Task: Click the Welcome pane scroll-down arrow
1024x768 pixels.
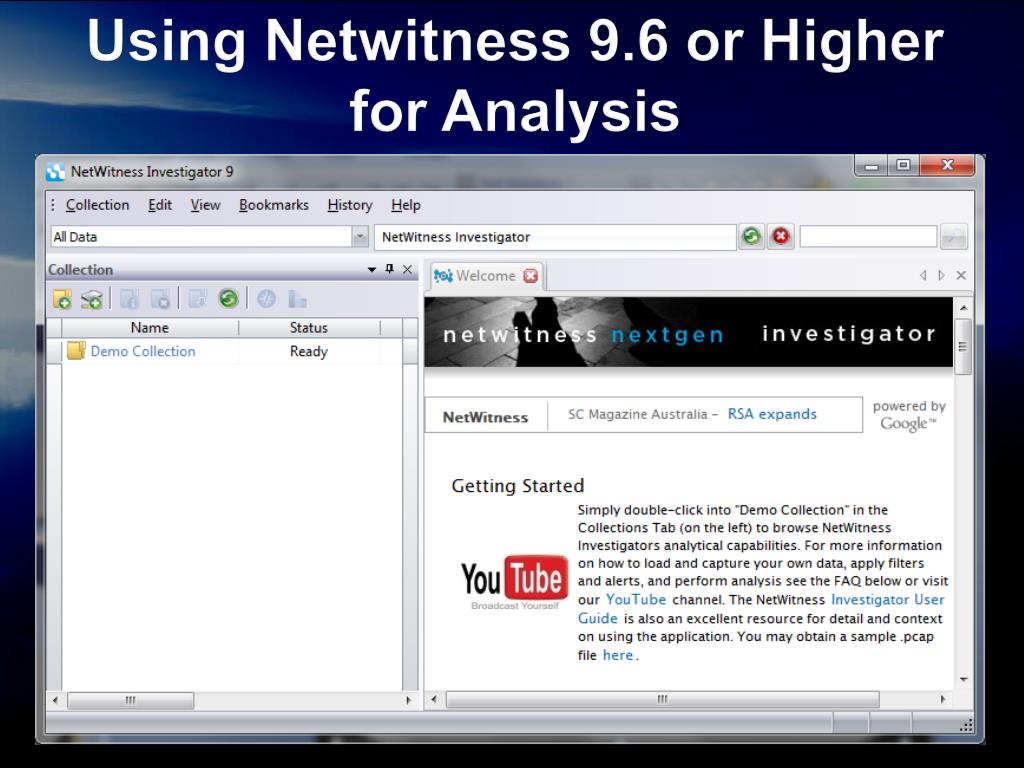Action: [963, 680]
